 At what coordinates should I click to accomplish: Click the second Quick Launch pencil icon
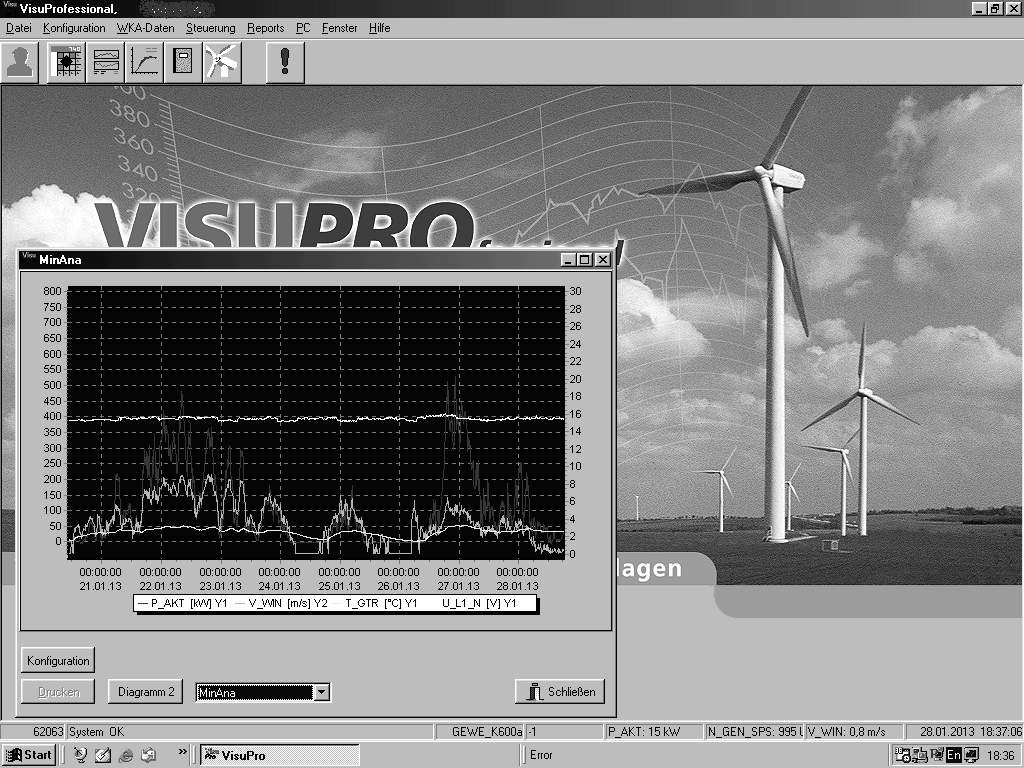[103, 755]
